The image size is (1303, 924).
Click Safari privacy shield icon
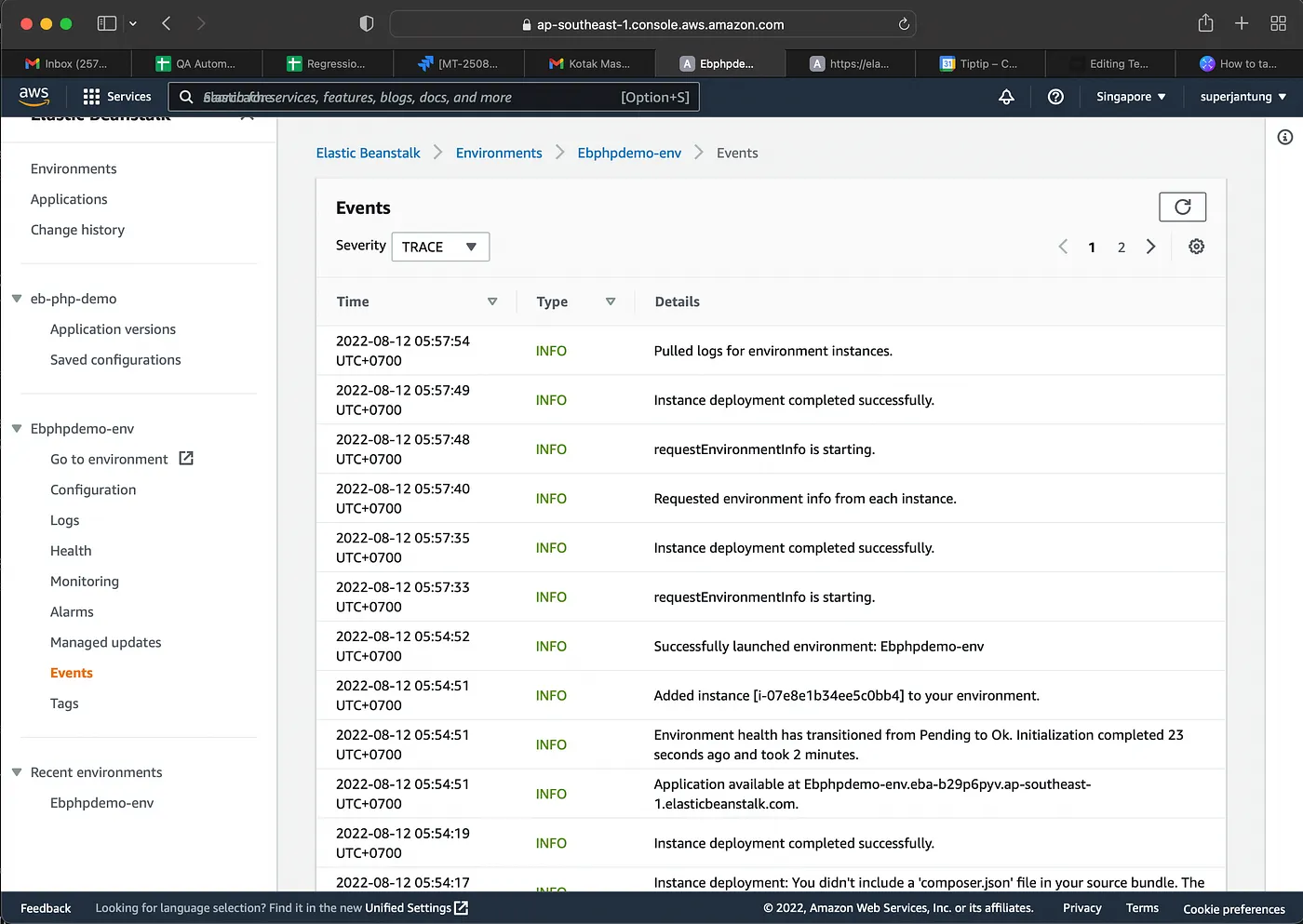(x=367, y=23)
